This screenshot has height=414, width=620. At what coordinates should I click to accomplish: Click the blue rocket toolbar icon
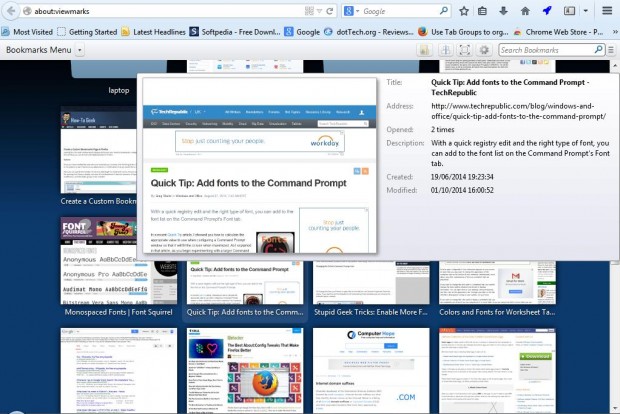[x=546, y=11]
